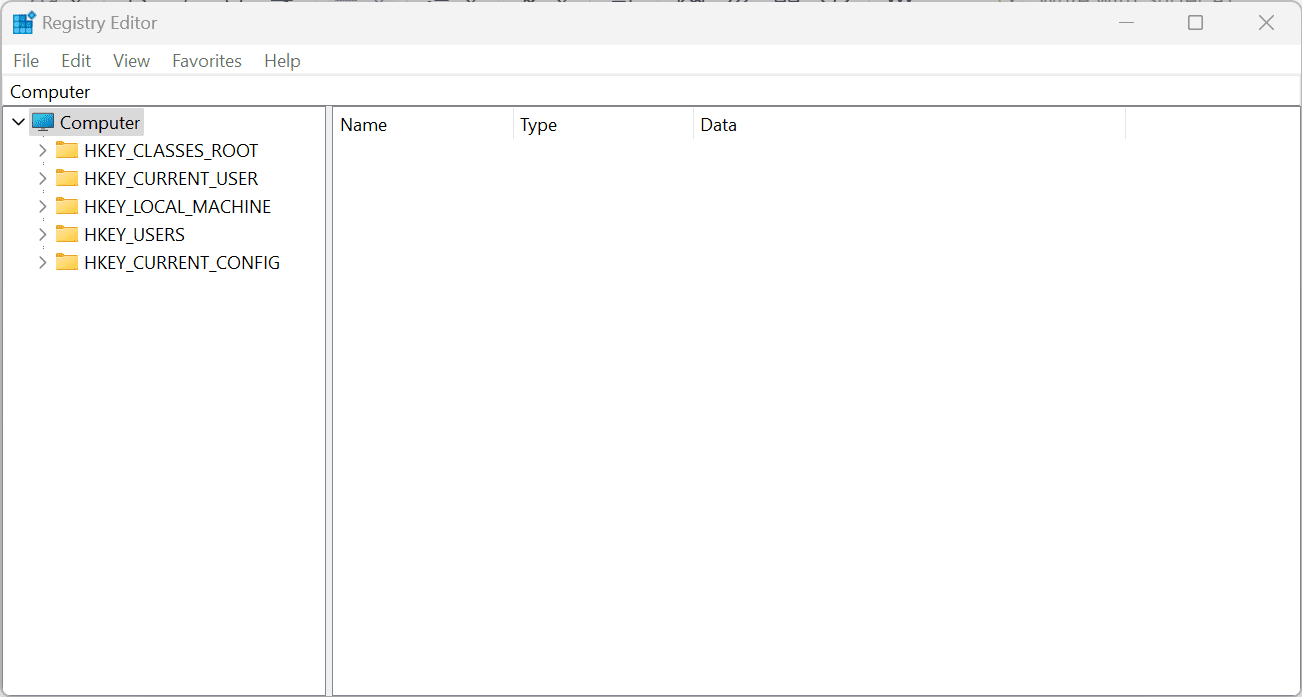Click the Computer monitor icon in tree
1302x697 pixels.
click(x=43, y=122)
